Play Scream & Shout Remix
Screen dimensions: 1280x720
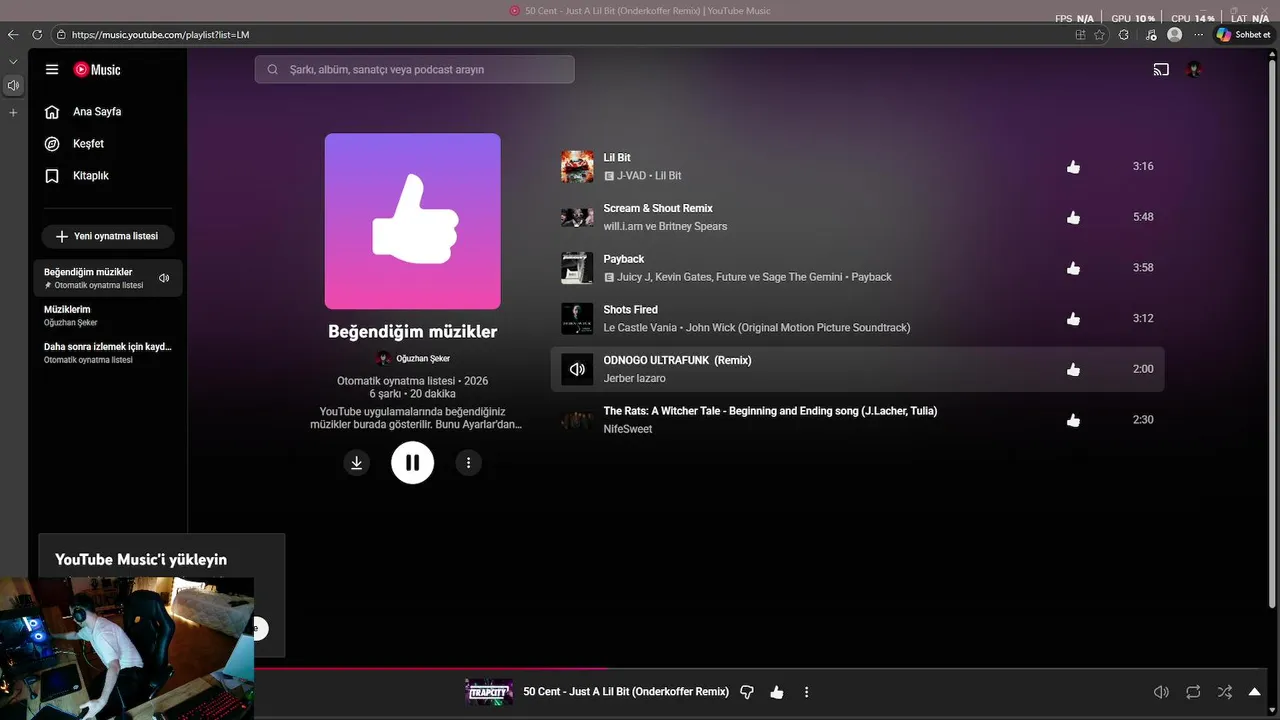pos(658,209)
